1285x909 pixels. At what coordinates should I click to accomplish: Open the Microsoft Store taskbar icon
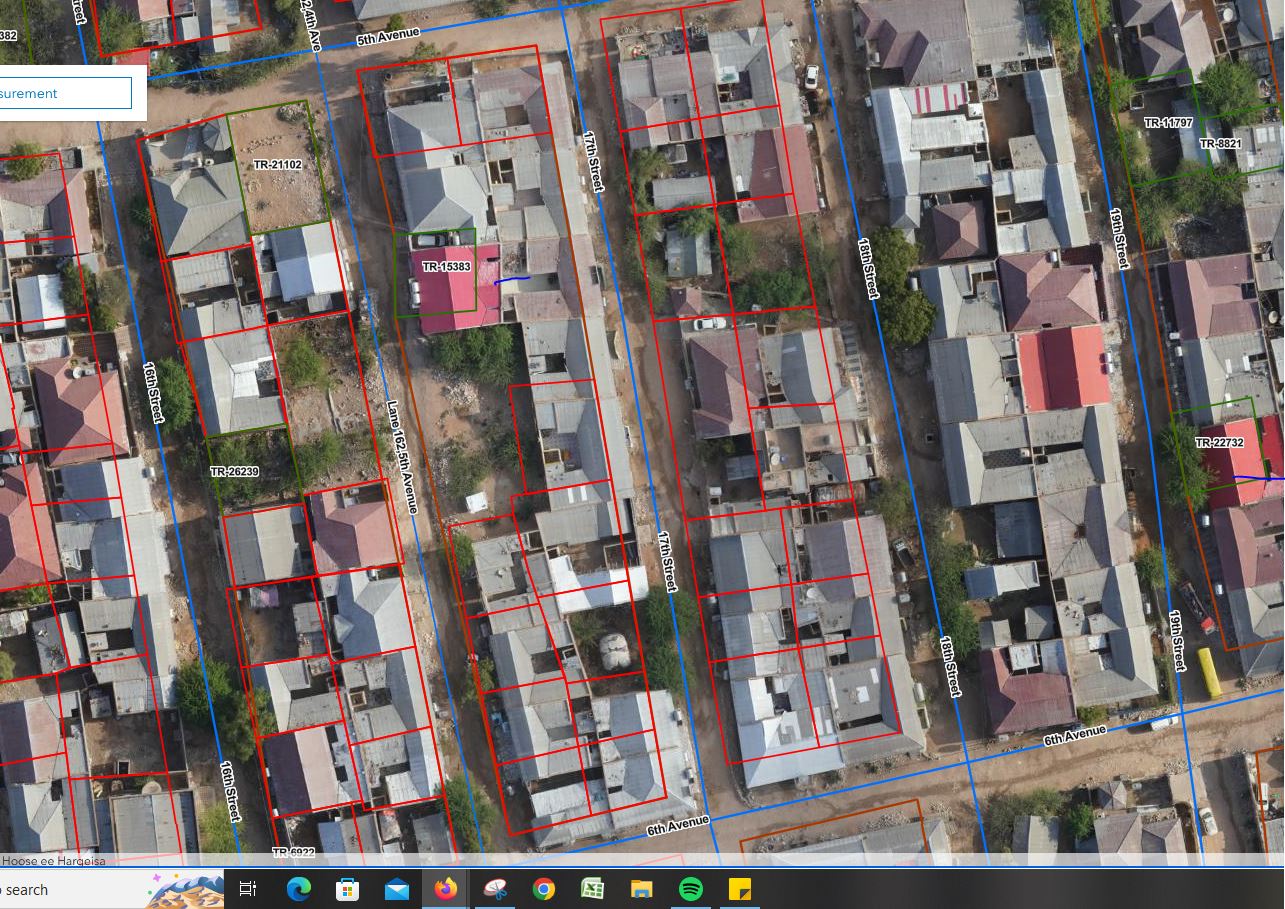[x=347, y=888]
